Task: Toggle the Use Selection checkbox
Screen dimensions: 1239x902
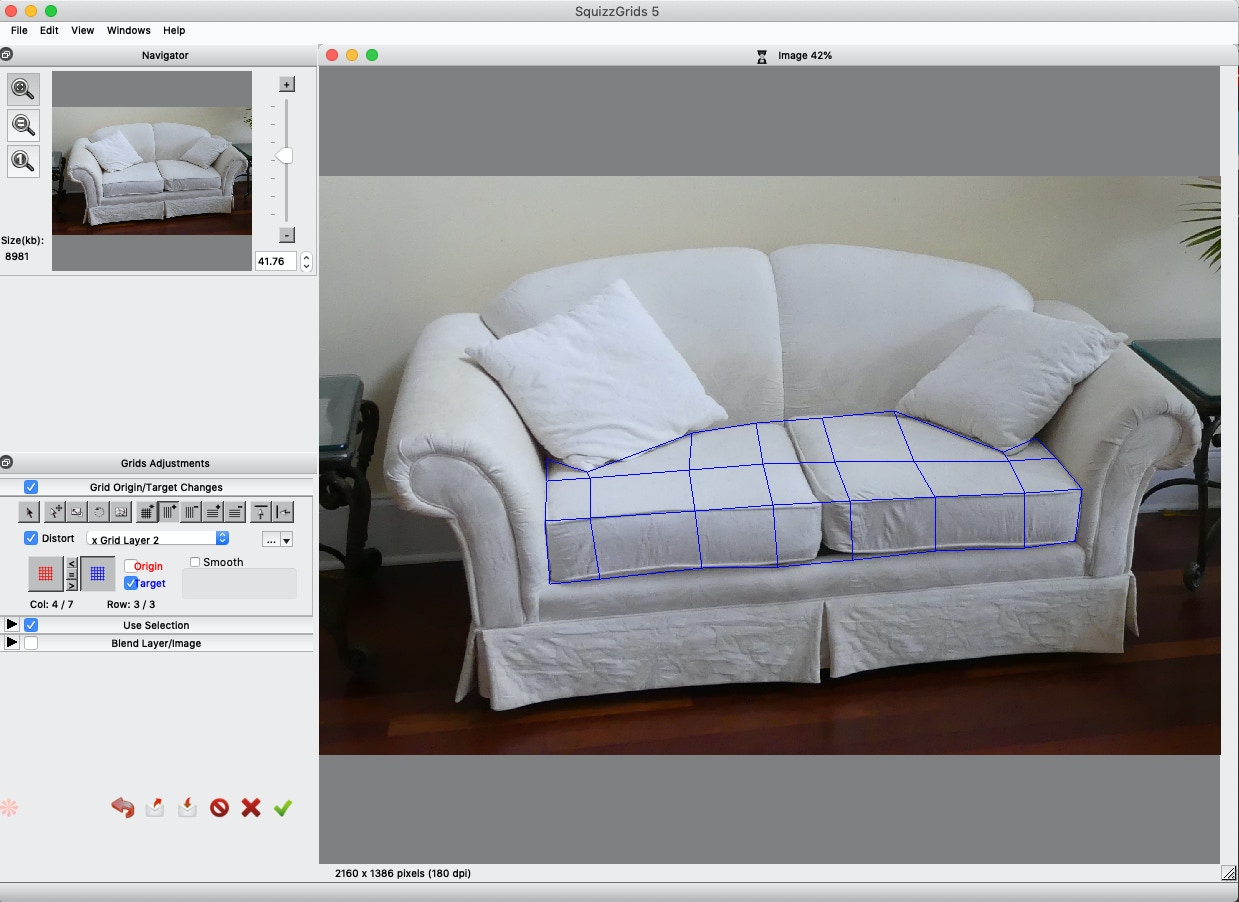Action: (31, 625)
